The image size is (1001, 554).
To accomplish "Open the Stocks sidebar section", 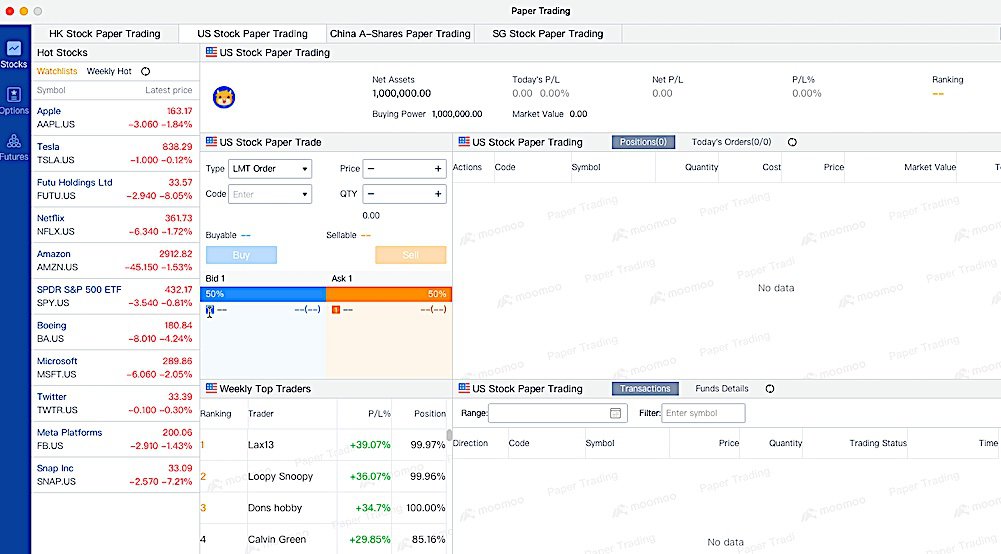I will (14, 54).
